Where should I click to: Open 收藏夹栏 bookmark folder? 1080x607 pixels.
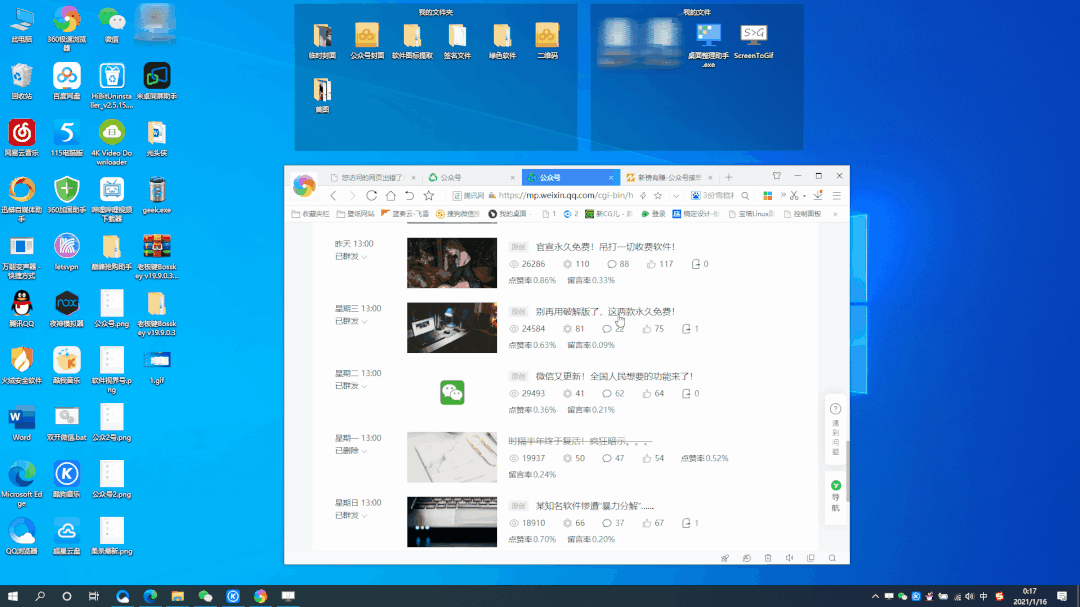(311, 214)
